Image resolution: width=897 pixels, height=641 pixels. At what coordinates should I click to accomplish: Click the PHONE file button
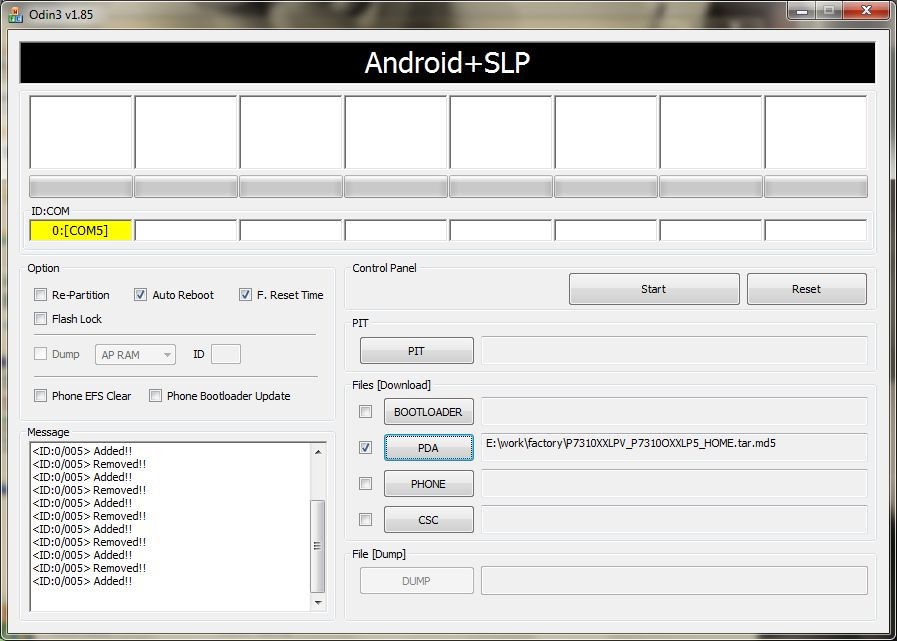[428, 484]
